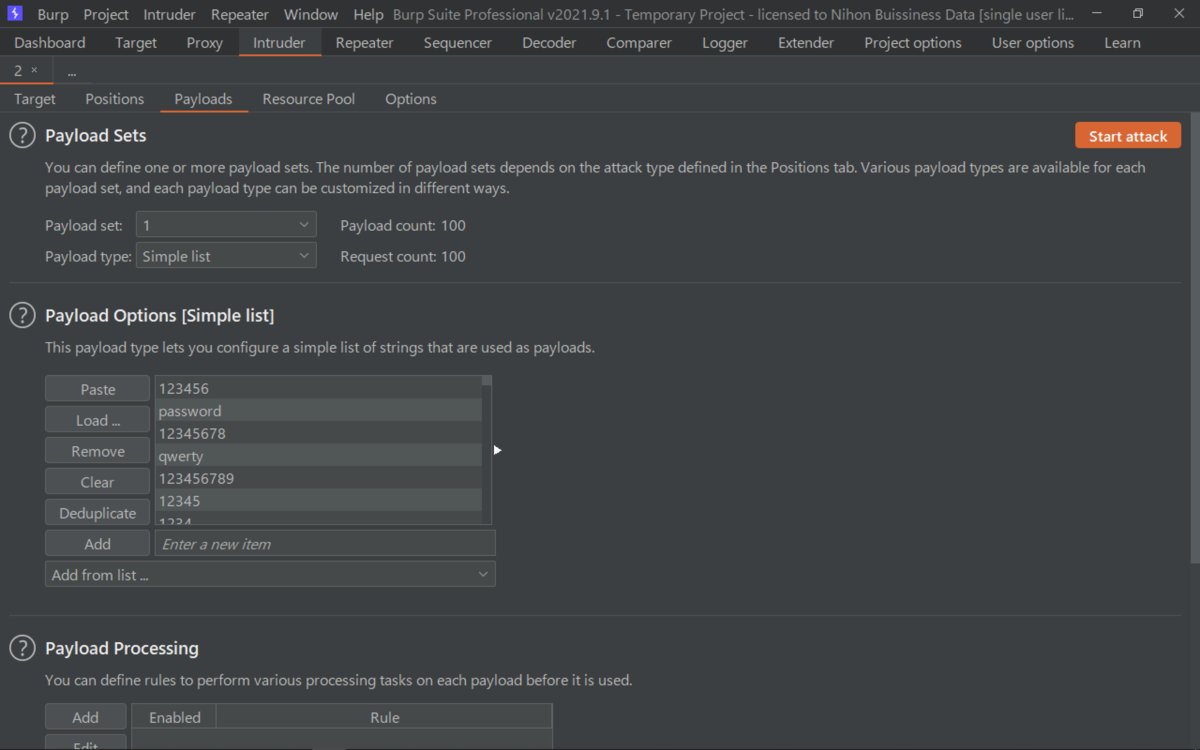Switch to the top-level Target tab
This screenshot has width=1200, height=750.
pos(136,43)
